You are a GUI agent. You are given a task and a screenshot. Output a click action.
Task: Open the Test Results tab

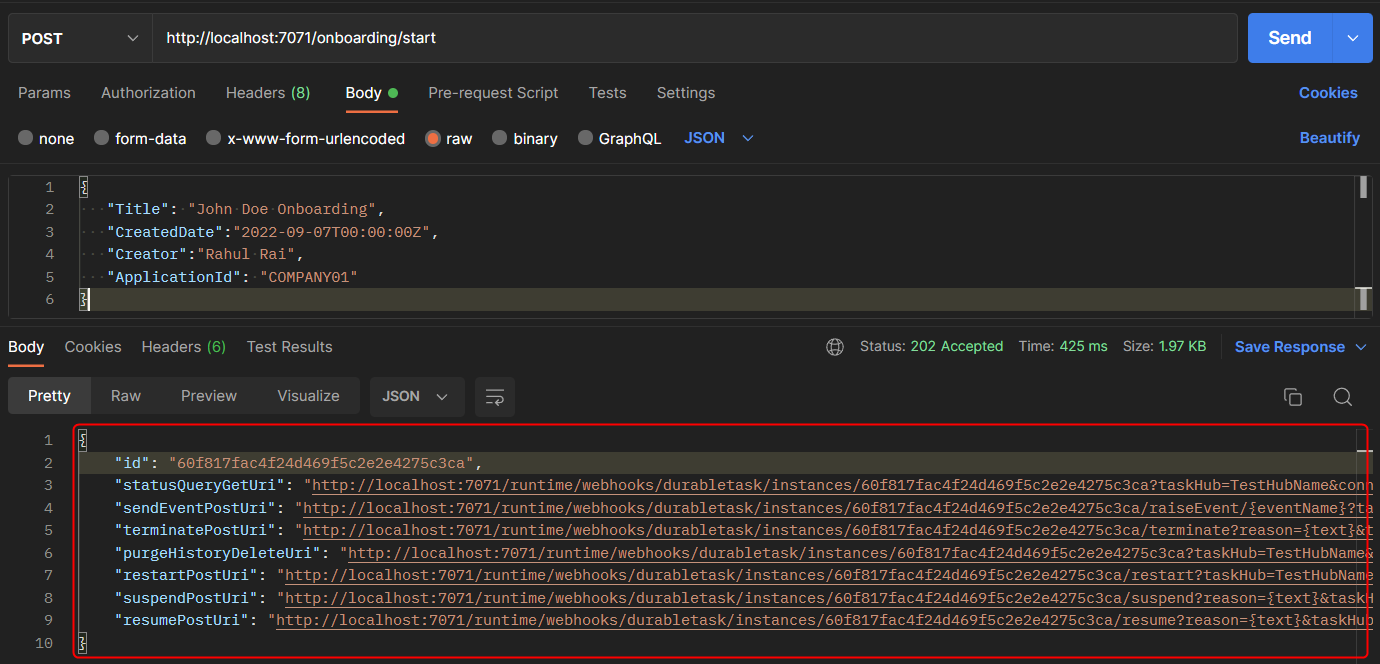pyautogui.click(x=290, y=347)
